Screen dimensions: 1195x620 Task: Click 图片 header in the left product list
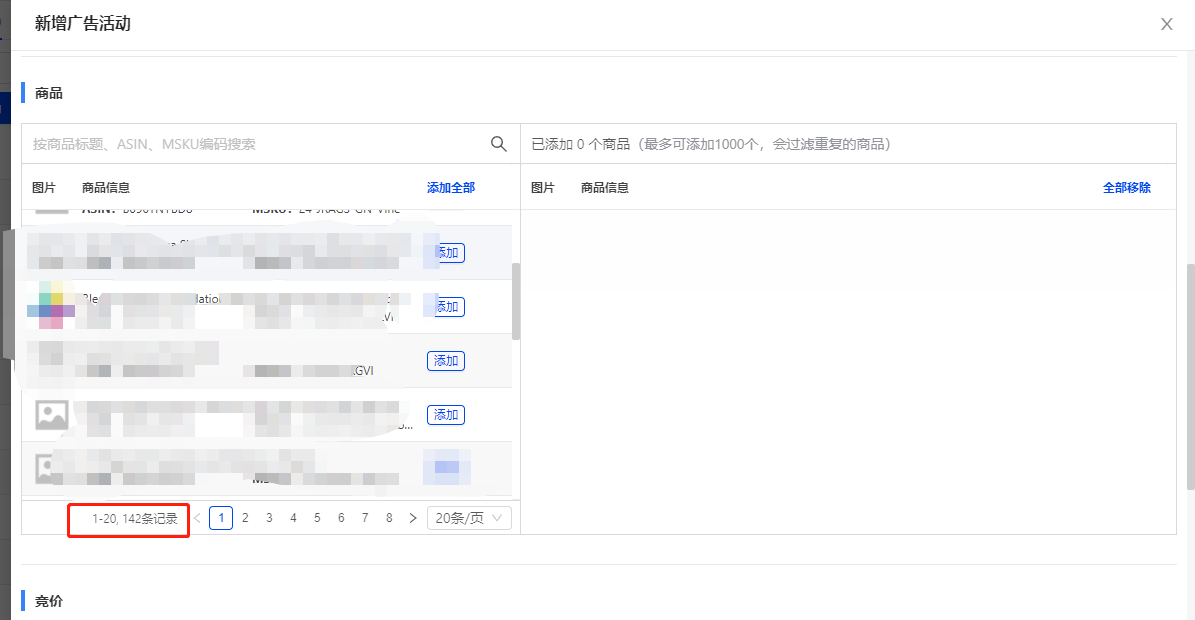click(x=44, y=187)
